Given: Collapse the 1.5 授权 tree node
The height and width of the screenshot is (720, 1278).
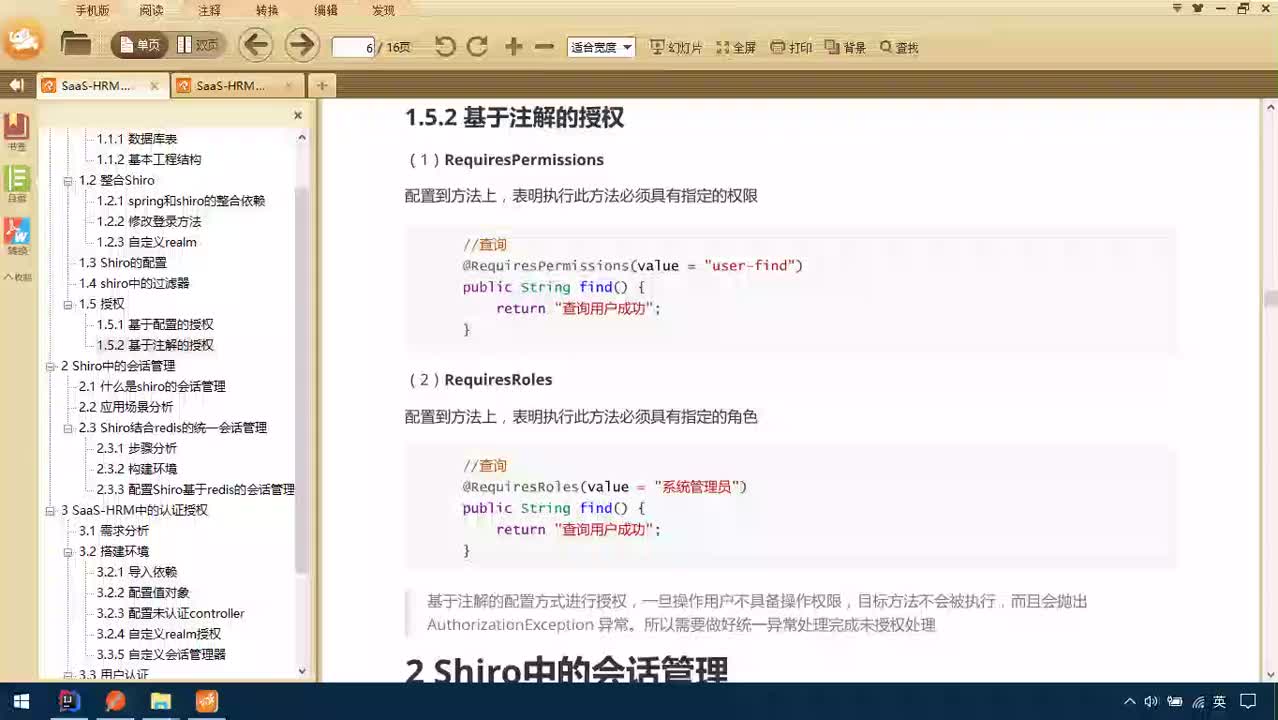Looking at the screenshot, I should point(69,304).
